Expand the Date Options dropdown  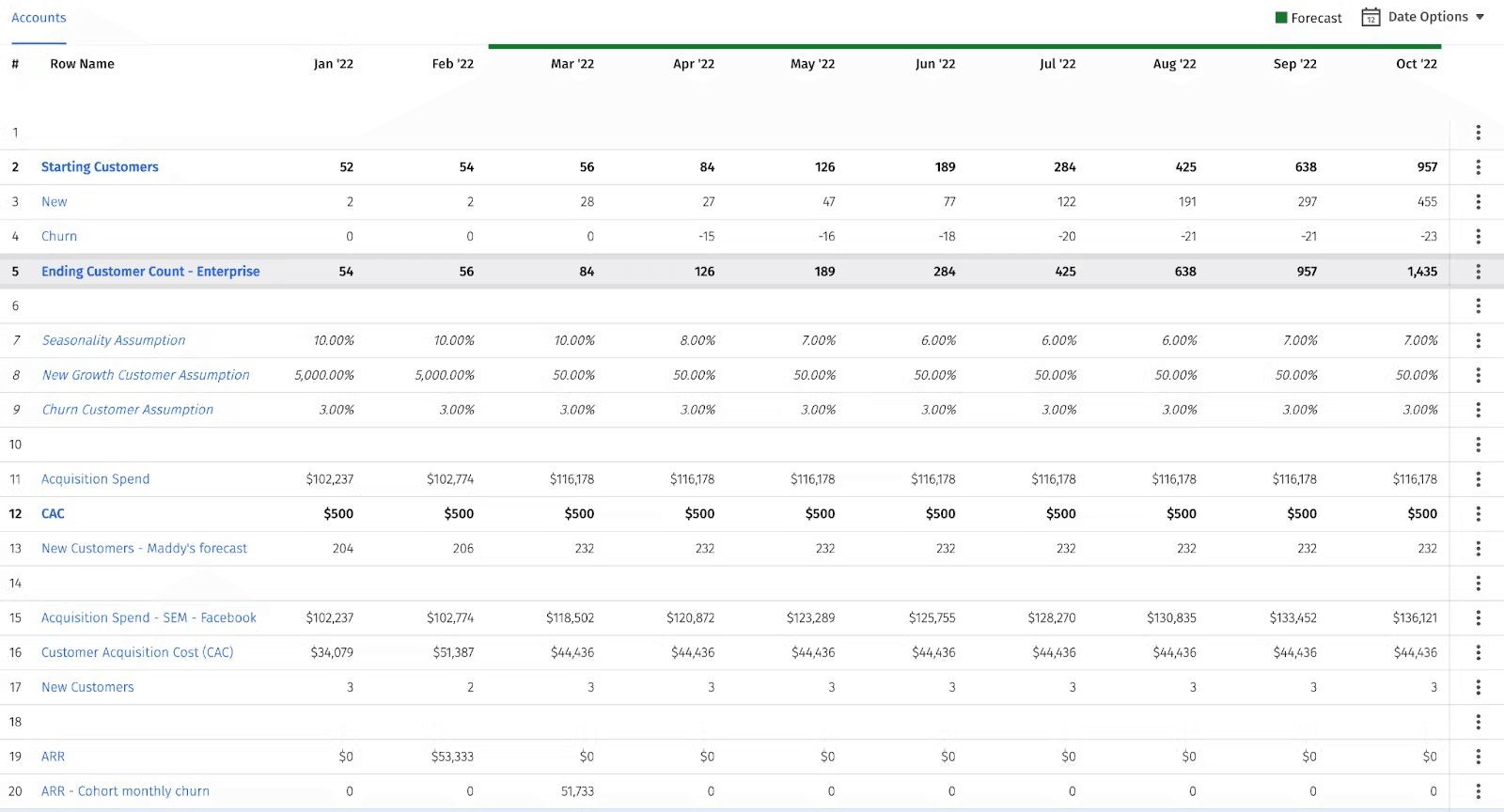pyautogui.click(x=1480, y=17)
